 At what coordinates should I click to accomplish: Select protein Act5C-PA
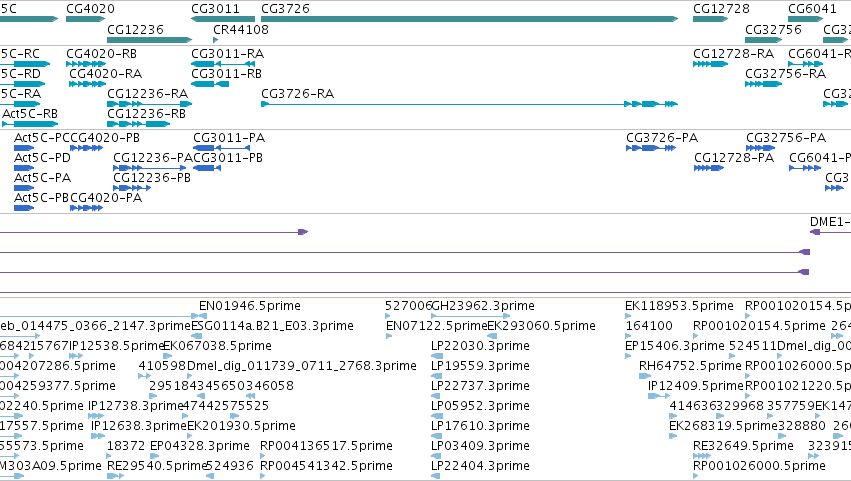coord(42,178)
